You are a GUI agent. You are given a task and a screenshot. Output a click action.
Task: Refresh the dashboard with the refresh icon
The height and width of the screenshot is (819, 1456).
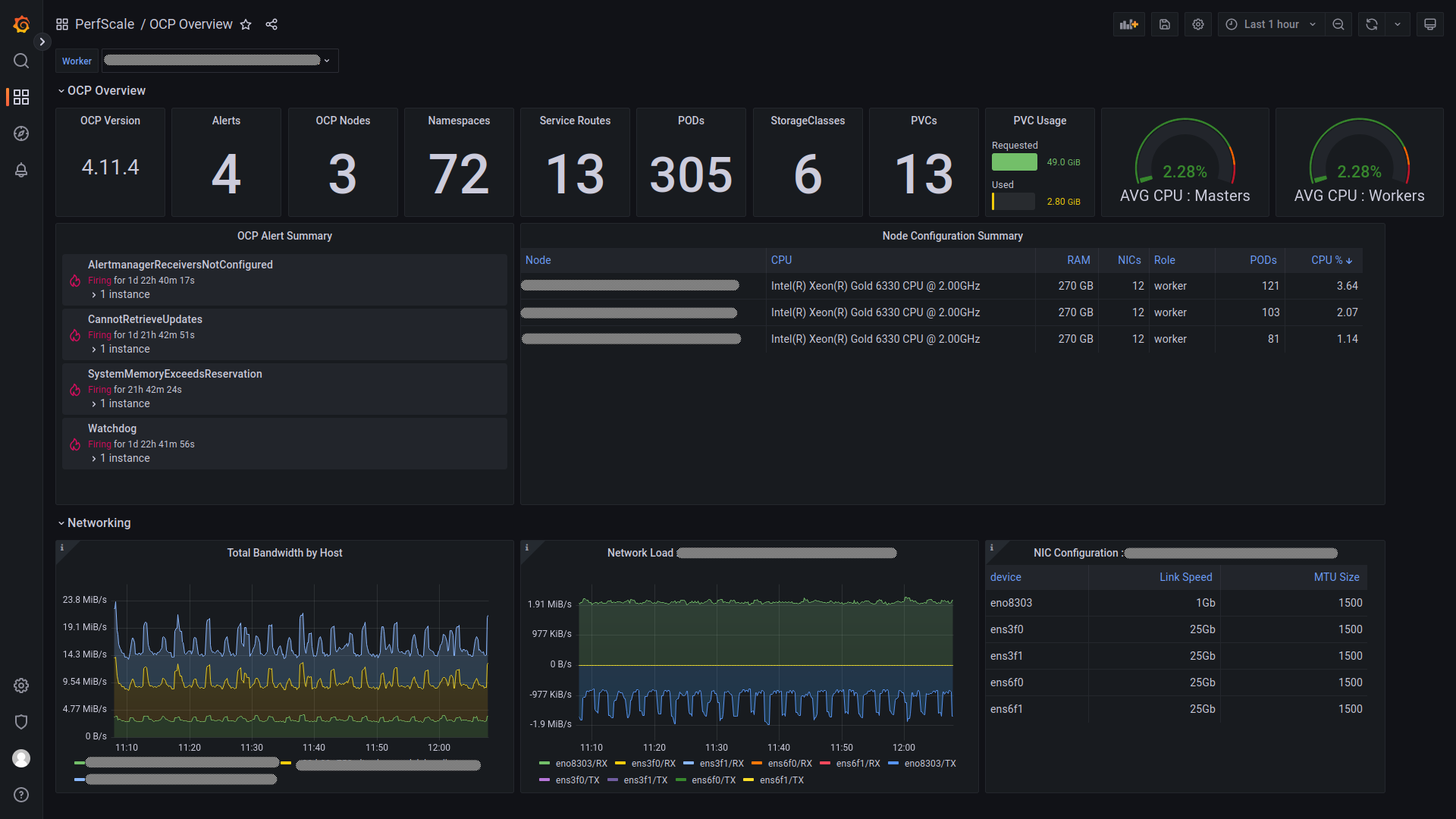coord(1372,24)
